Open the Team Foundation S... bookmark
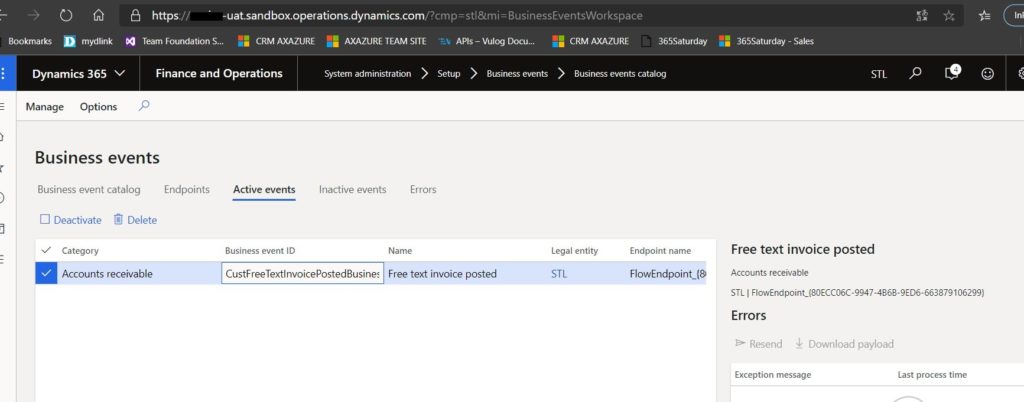 pyautogui.click(x=174, y=41)
